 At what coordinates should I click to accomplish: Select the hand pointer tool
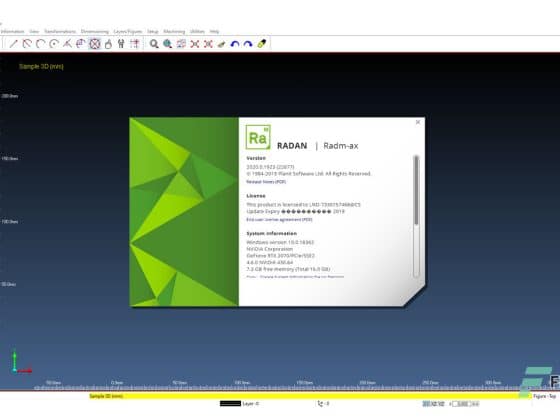[x=108, y=44]
